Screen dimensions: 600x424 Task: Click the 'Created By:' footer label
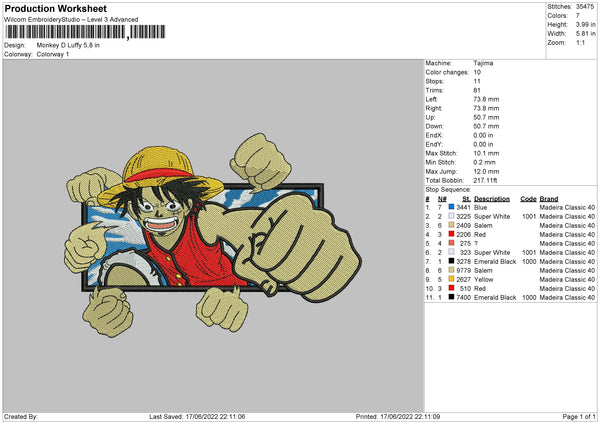[21, 416]
